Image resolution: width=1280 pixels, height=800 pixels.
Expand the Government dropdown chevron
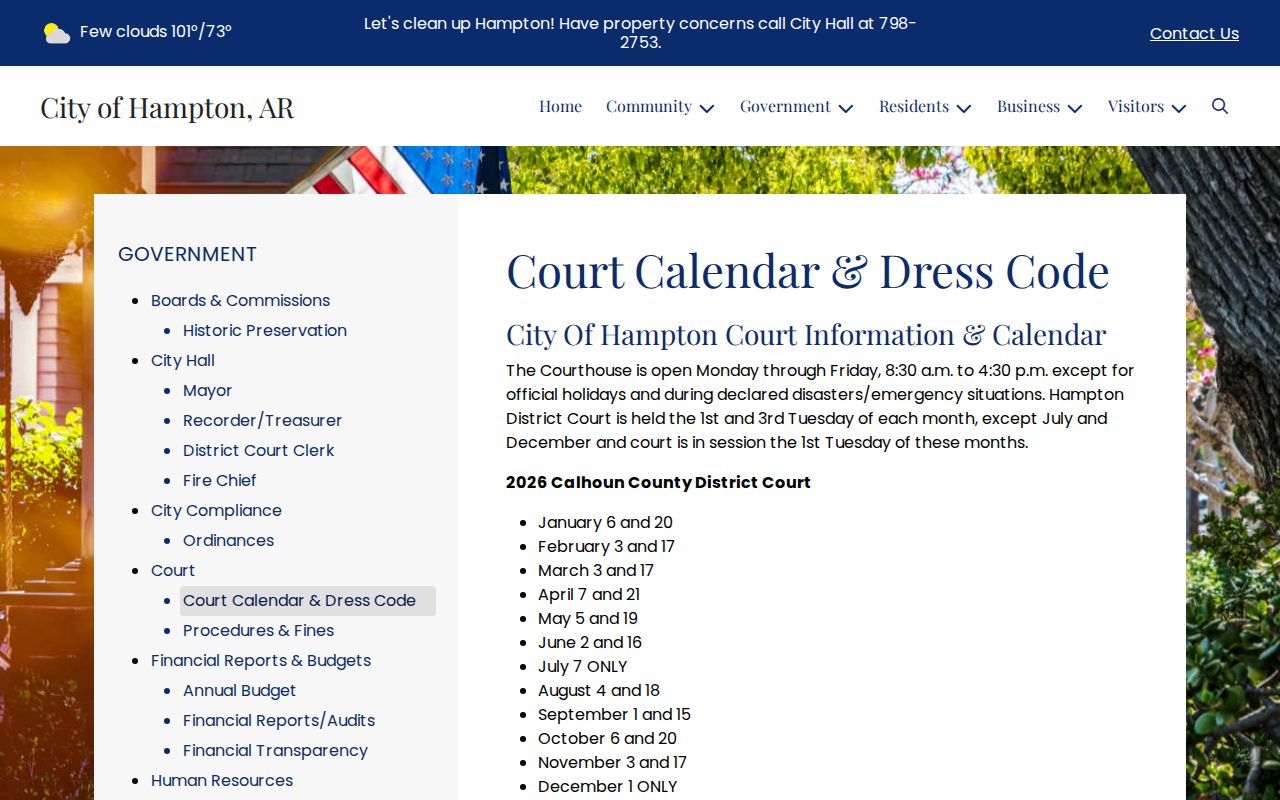(x=846, y=108)
